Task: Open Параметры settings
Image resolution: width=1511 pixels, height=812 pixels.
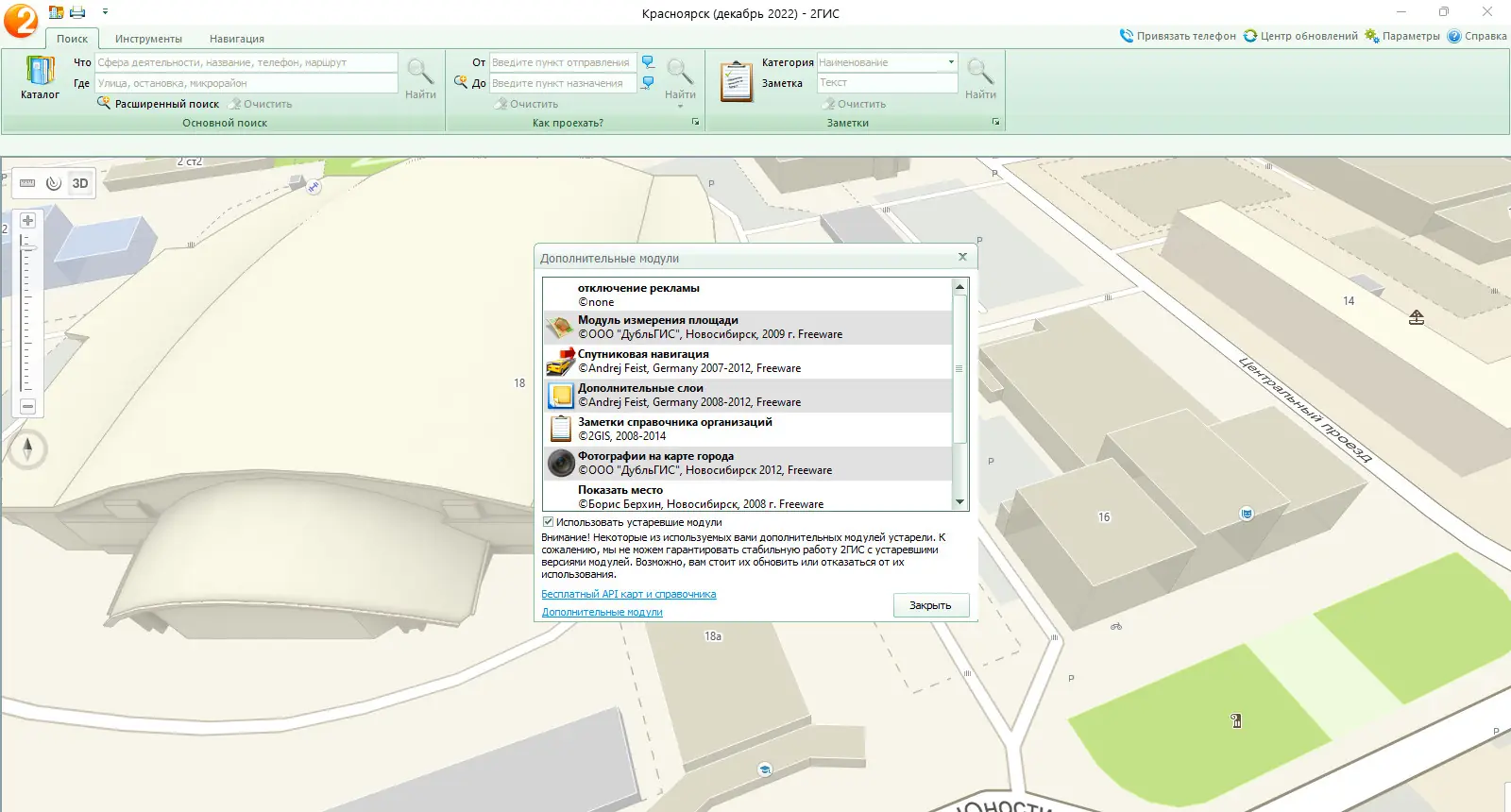Action: [x=1402, y=36]
